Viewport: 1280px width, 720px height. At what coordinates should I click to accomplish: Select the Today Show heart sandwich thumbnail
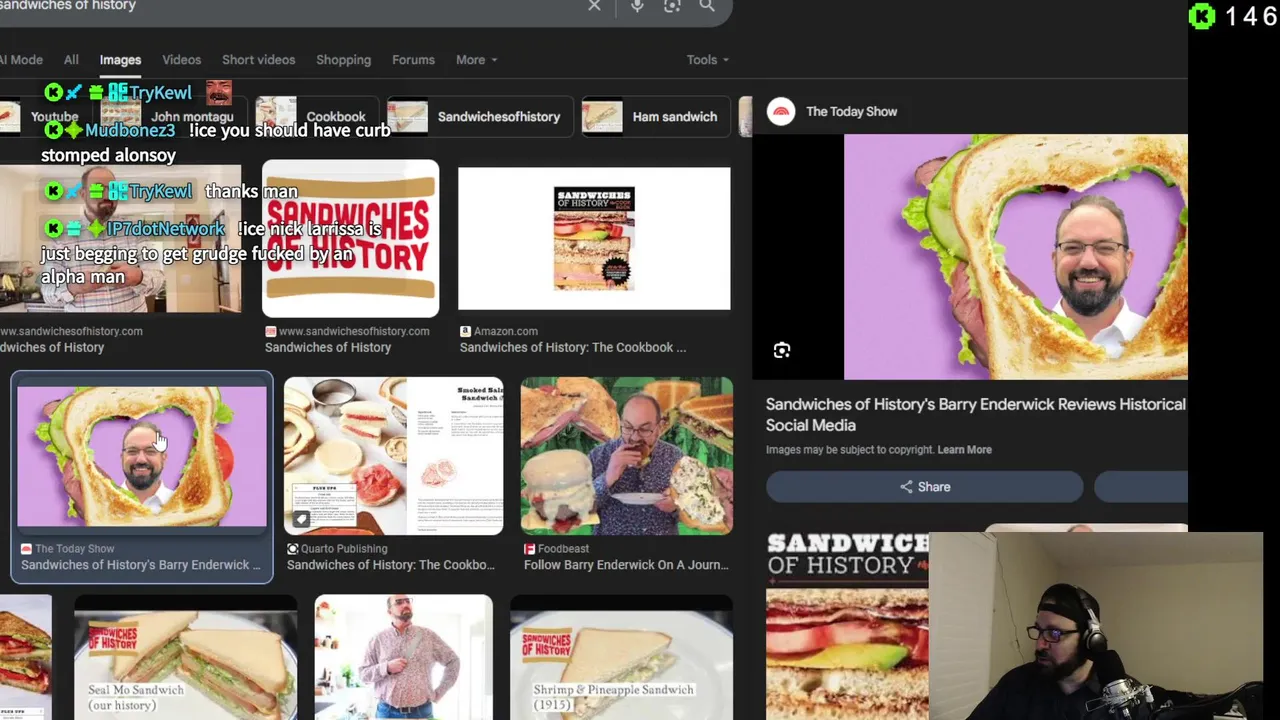coord(142,456)
